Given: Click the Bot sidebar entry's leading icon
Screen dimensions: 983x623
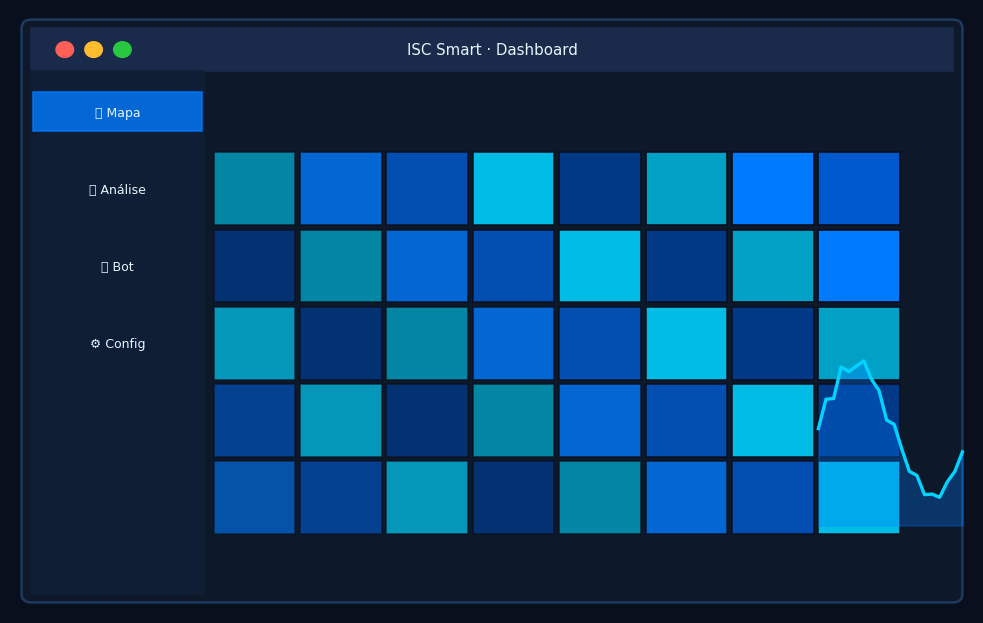Looking at the screenshot, I should click(103, 266).
